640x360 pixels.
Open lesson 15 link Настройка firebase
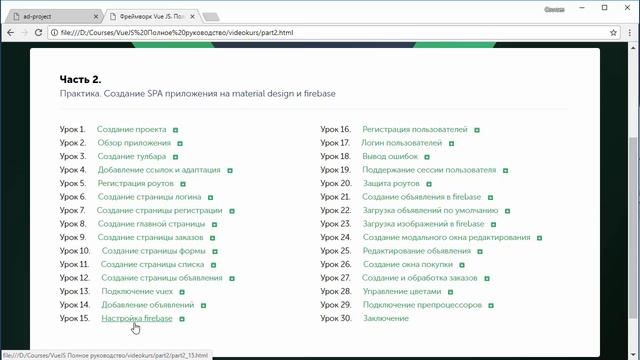point(137,318)
